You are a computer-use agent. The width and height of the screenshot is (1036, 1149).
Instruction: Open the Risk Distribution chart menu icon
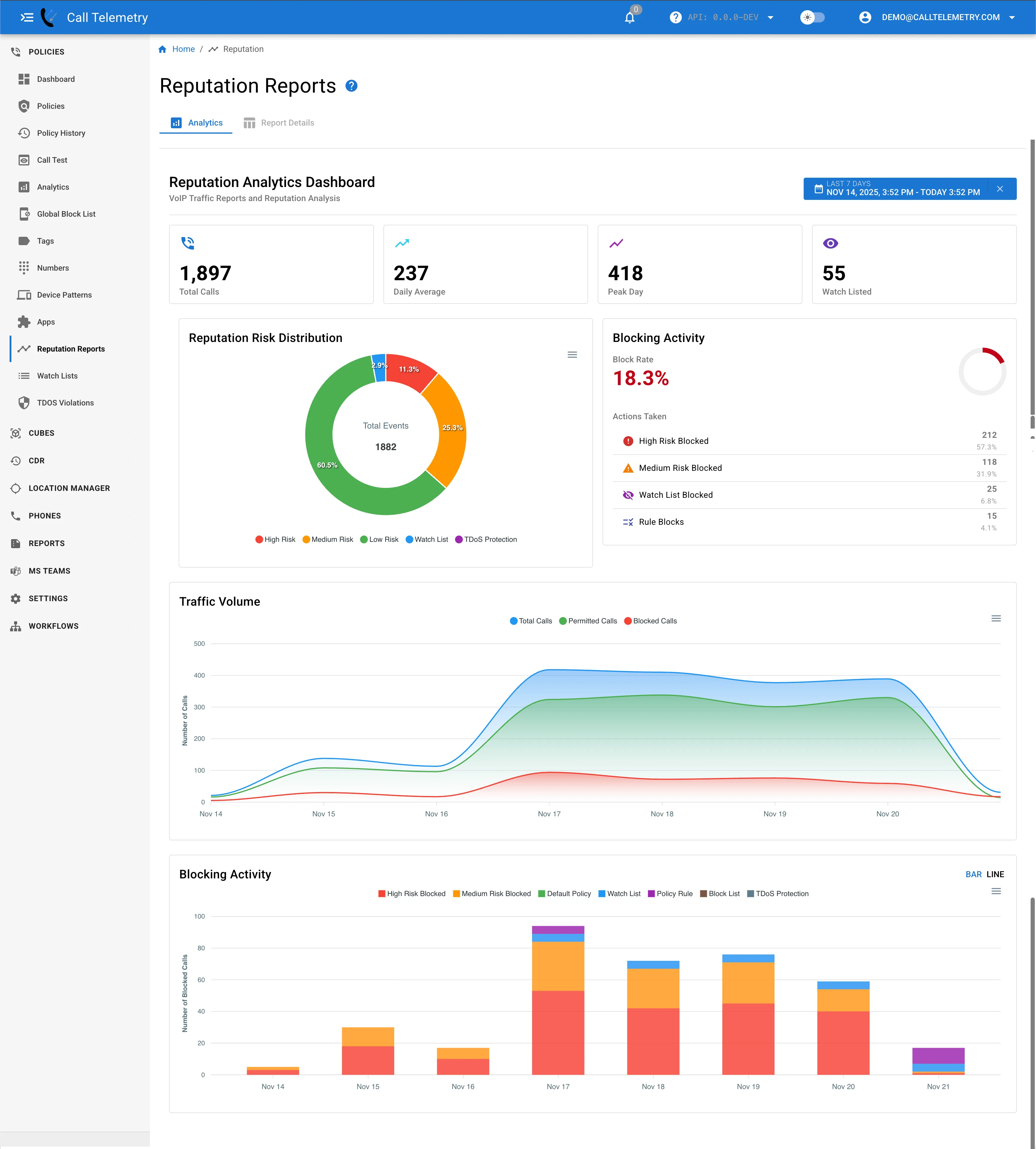coord(572,355)
